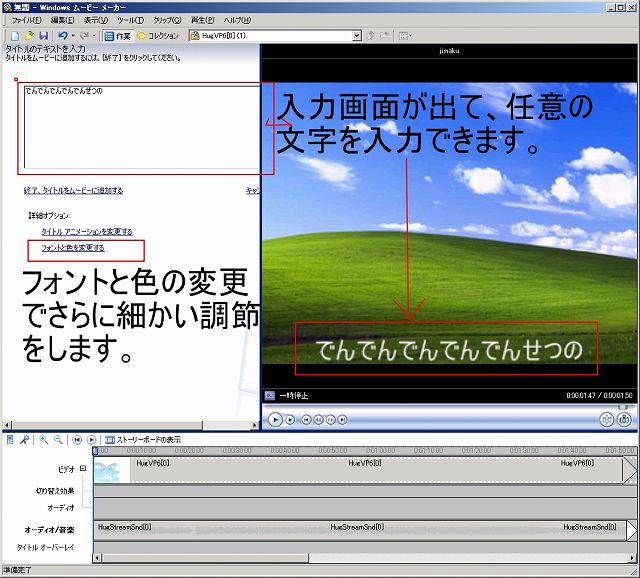Open the ヘルプ(H) menu
Viewport: 640px width, 578px height.
(237, 20)
